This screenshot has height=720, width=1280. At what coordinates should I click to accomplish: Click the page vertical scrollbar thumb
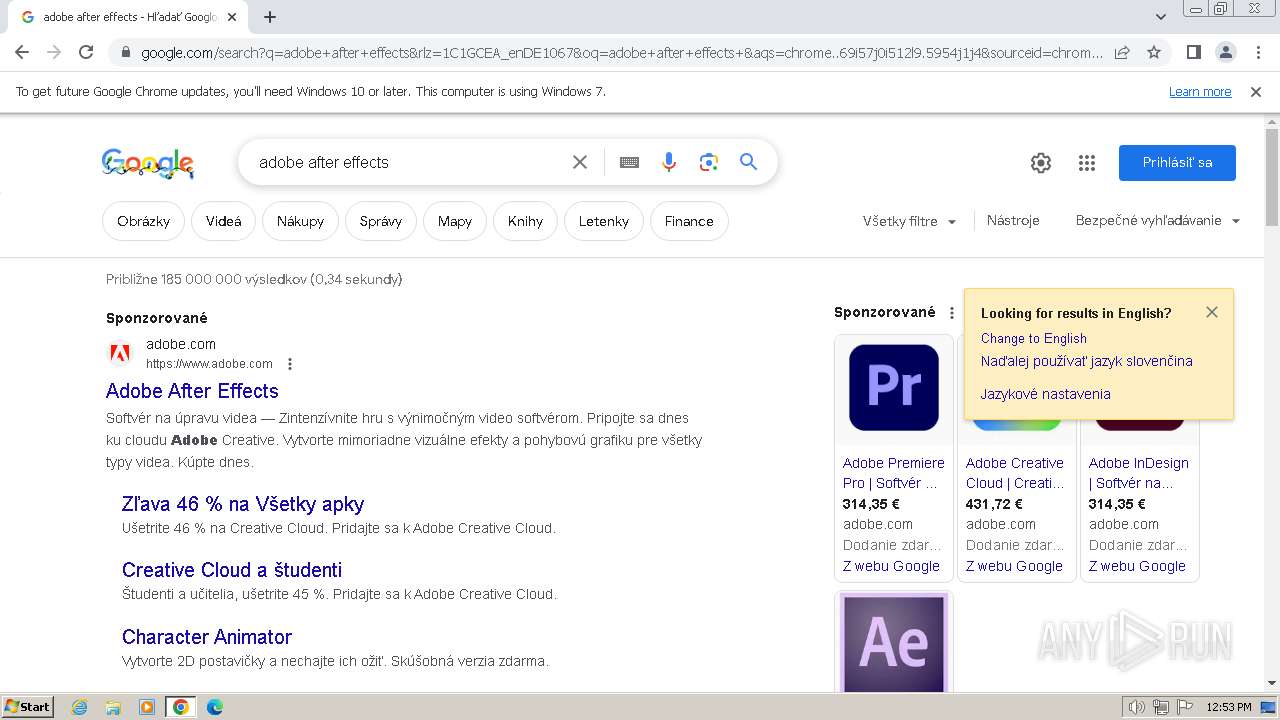pos(1271,178)
